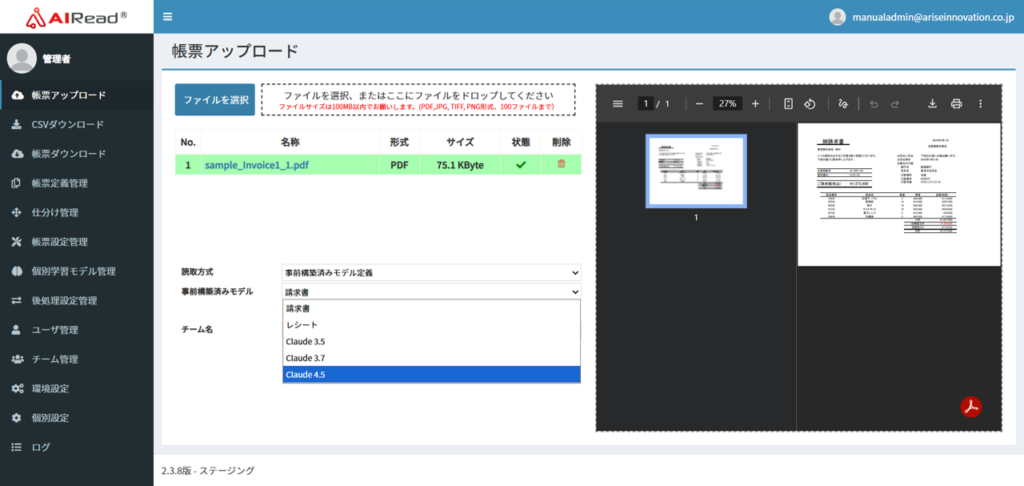Select the PDF draw annotation tool

(843, 104)
